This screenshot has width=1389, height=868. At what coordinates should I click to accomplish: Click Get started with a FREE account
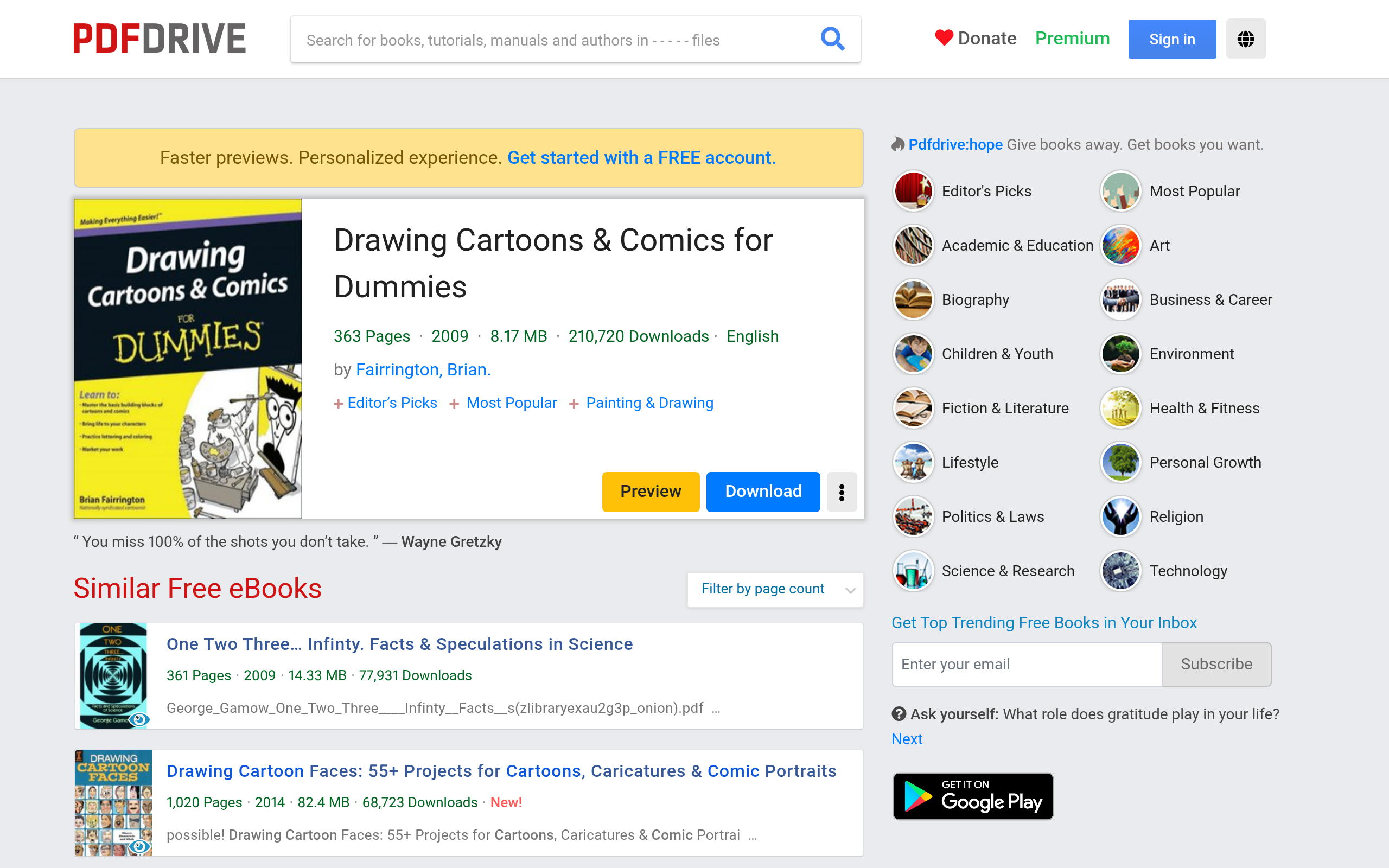(641, 158)
